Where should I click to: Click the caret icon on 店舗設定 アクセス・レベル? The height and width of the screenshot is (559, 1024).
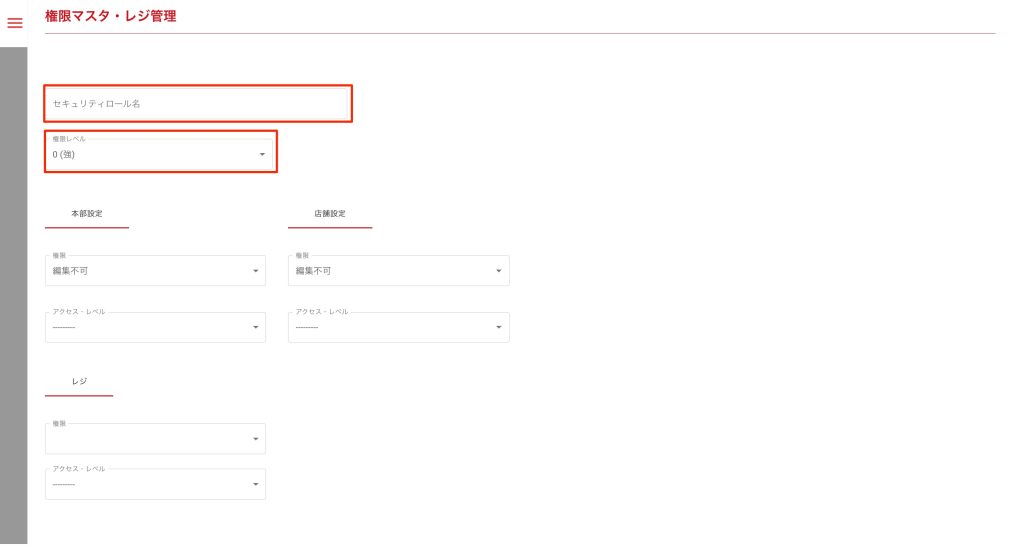499,328
